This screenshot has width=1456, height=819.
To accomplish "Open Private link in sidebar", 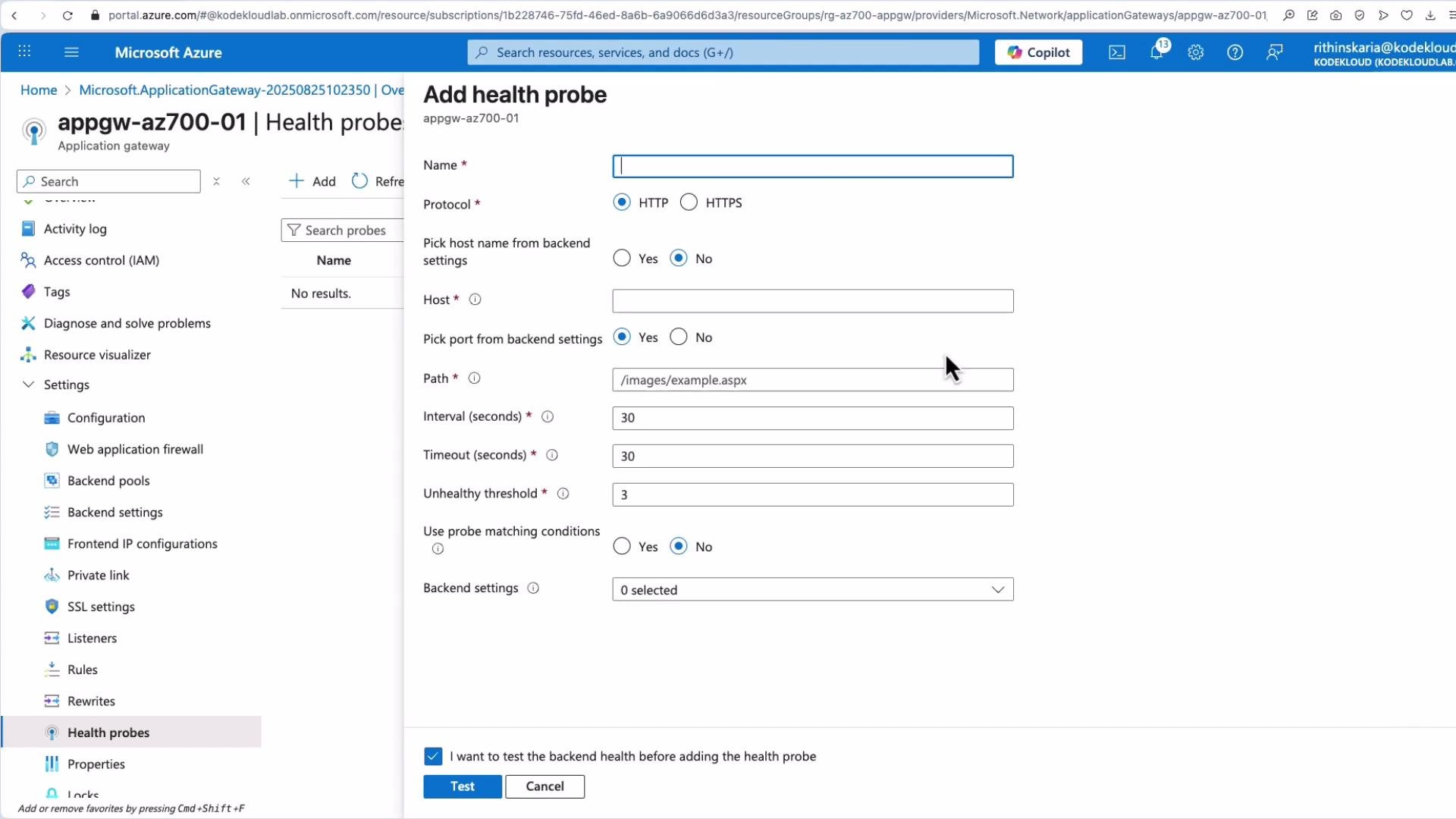I will tap(99, 576).
